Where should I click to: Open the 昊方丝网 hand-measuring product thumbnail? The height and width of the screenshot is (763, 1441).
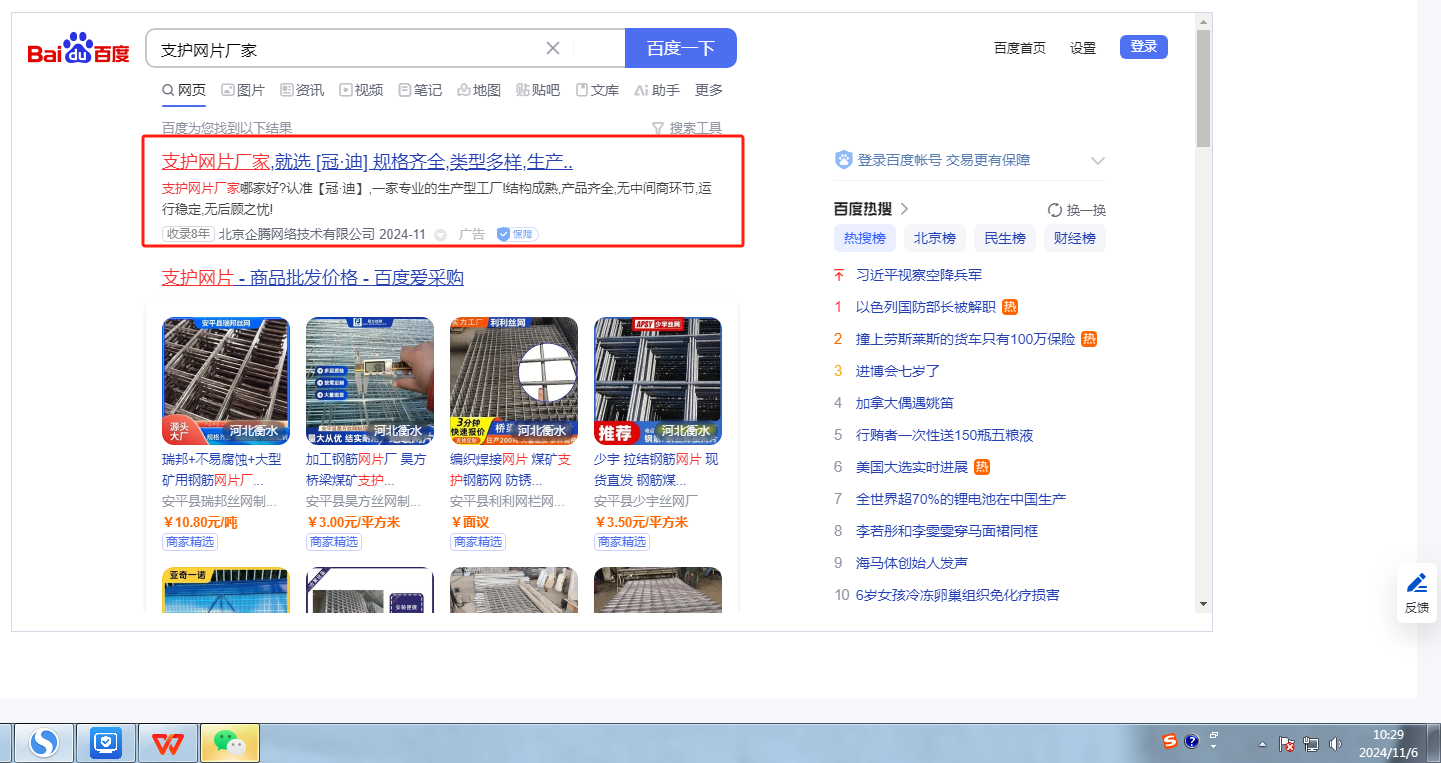(x=370, y=381)
